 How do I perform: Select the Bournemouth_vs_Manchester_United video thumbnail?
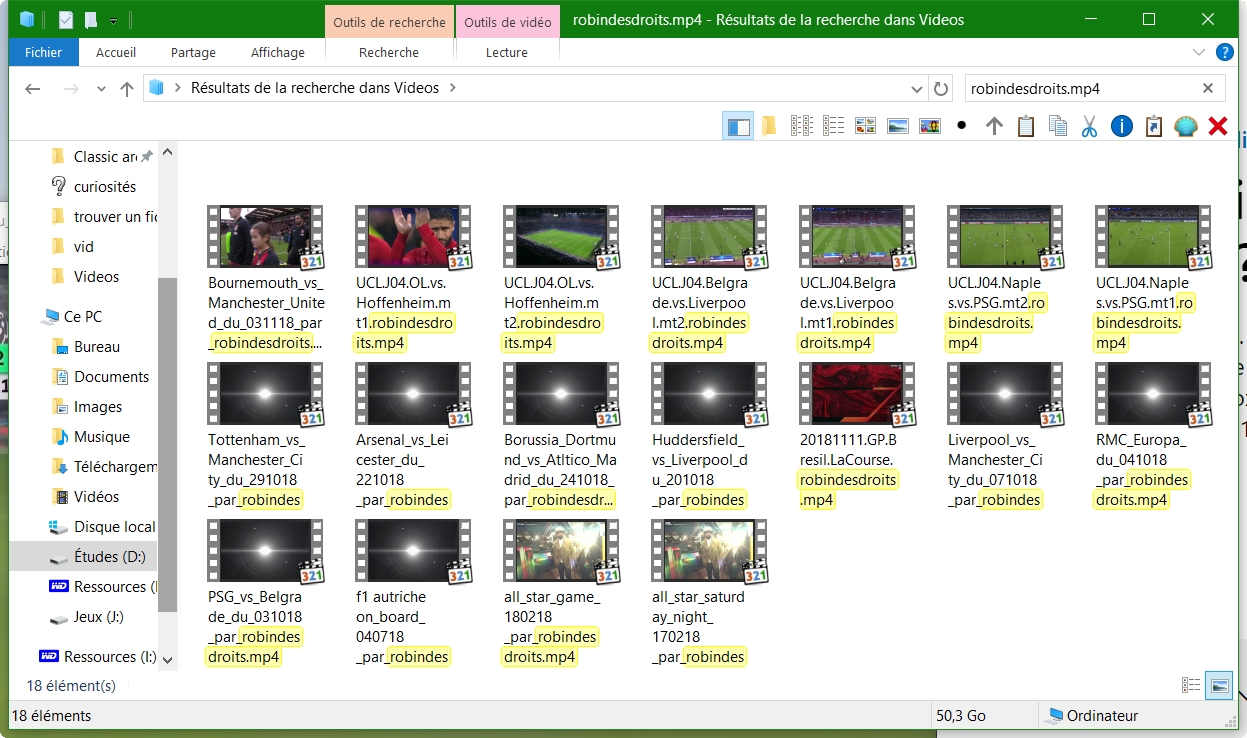click(265, 236)
